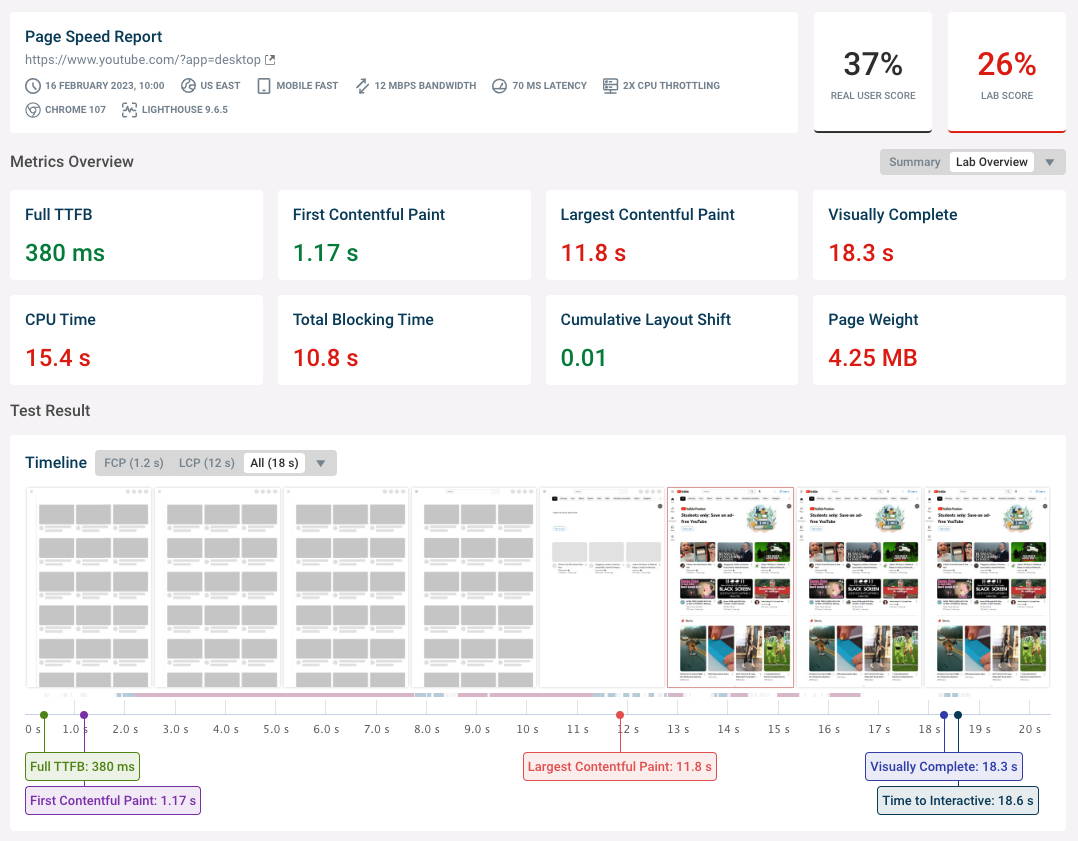Open the Full TTFB metric card
This screenshot has height=841, width=1078.
(136, 235)
